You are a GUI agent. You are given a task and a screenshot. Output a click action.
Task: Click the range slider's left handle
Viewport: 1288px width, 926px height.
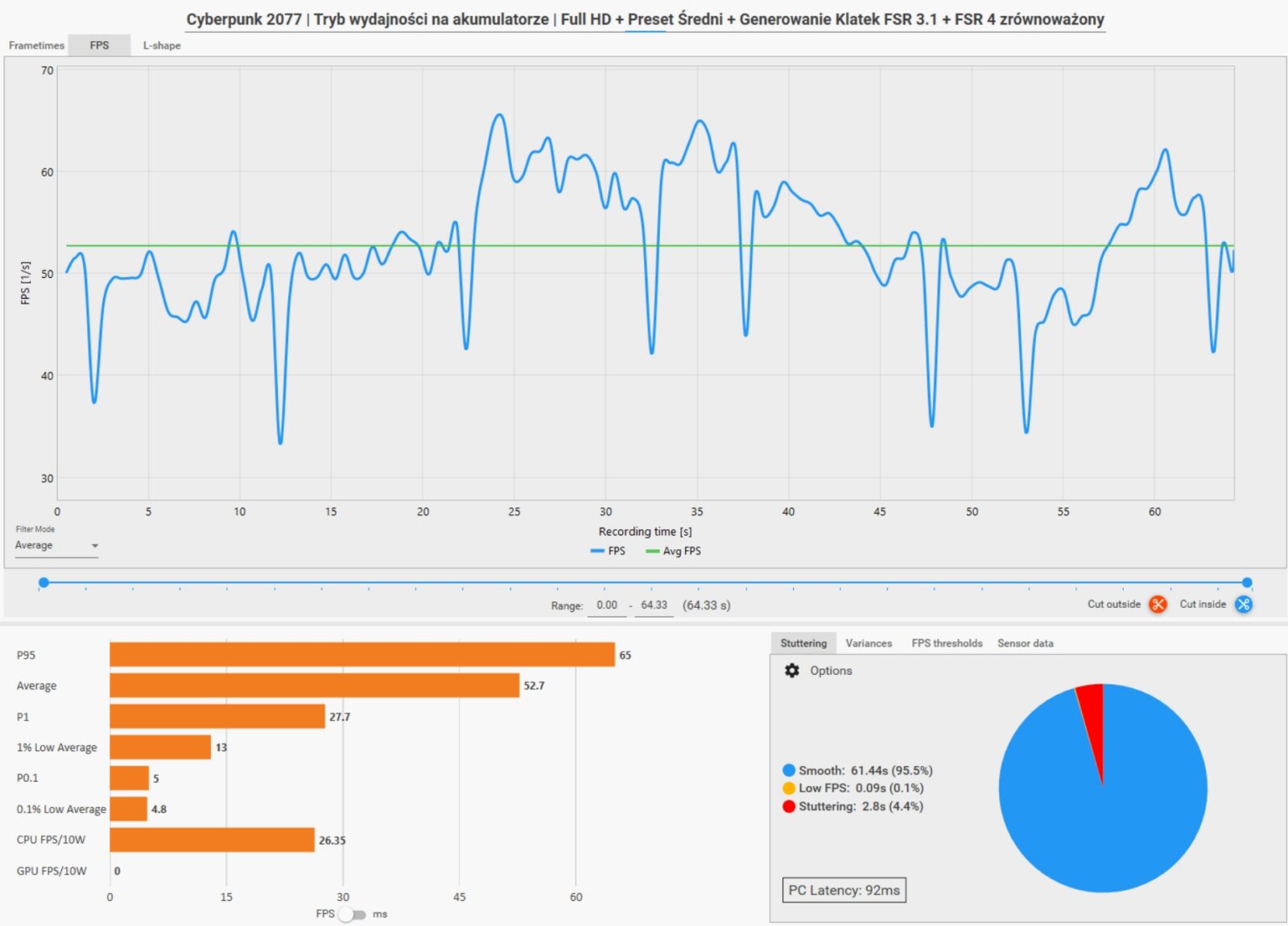pyautogui.click(x=43, y=582)
